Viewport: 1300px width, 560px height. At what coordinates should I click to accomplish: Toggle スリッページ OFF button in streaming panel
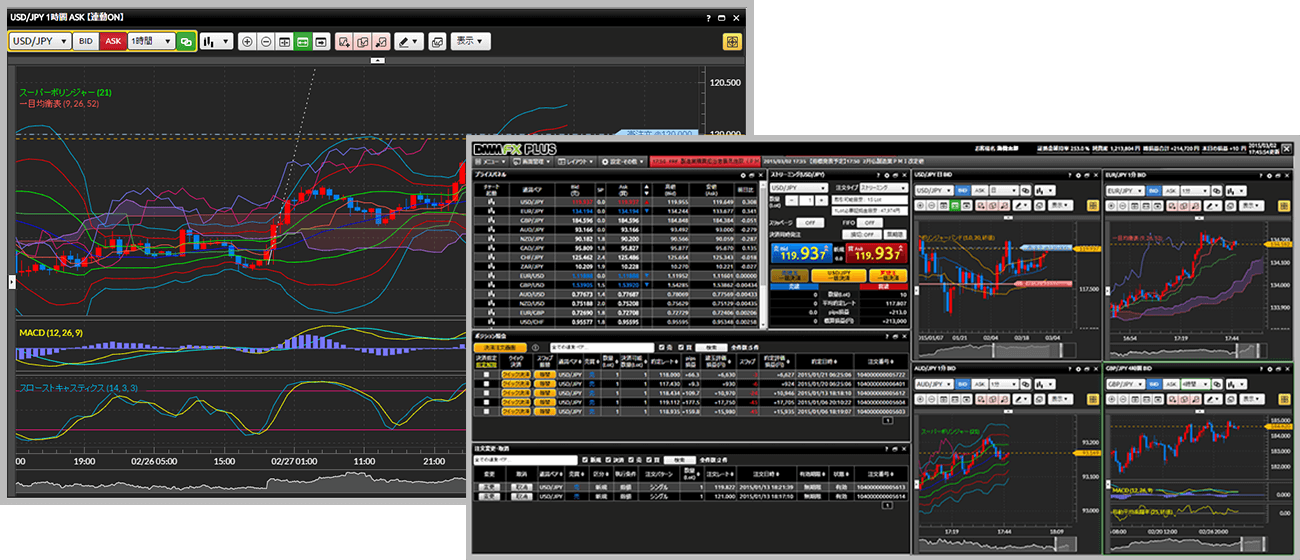click(x=809, y=222)
